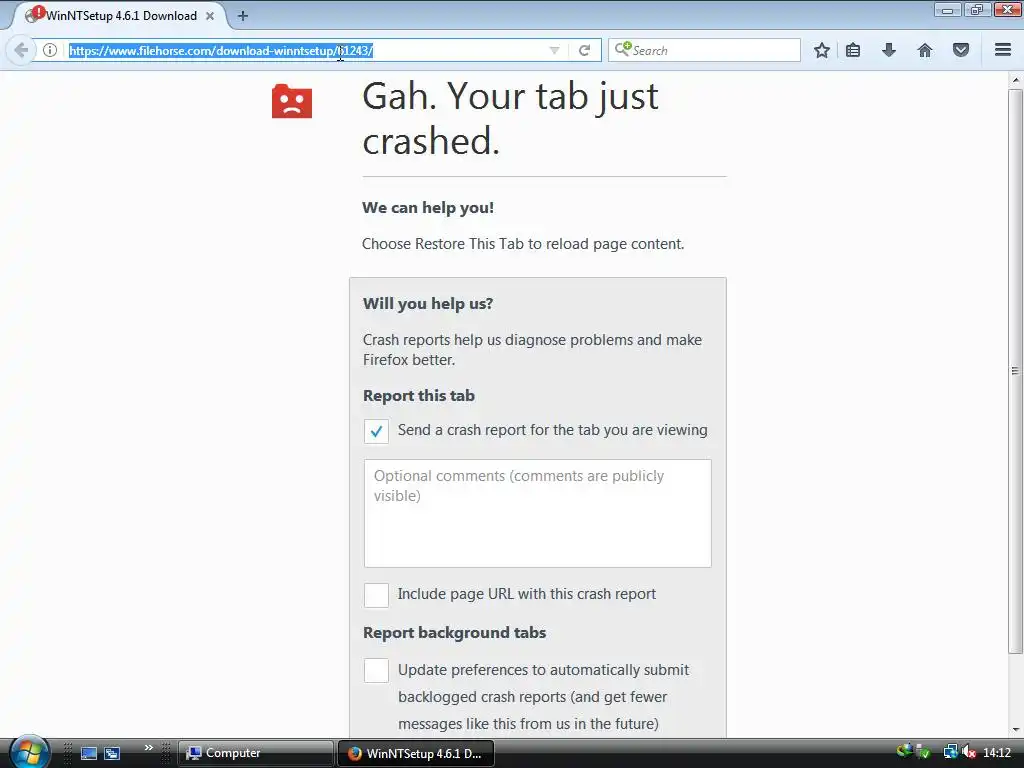Minimize the Firefox window

click(947, 10)
